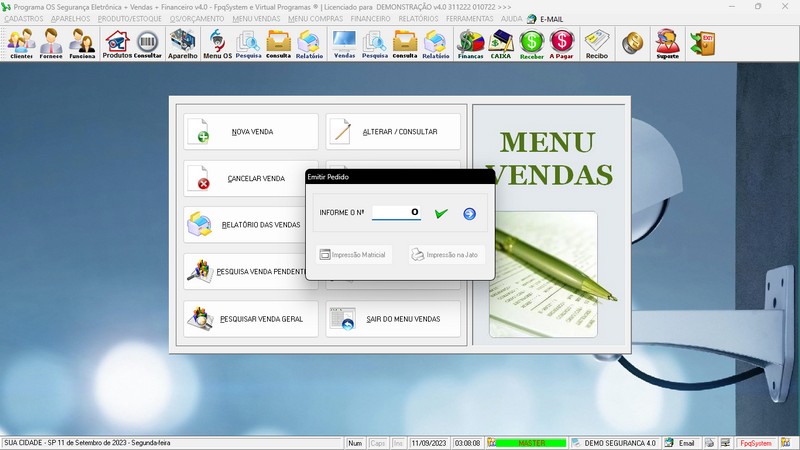Open the AJUDA menu

(511, 19)
